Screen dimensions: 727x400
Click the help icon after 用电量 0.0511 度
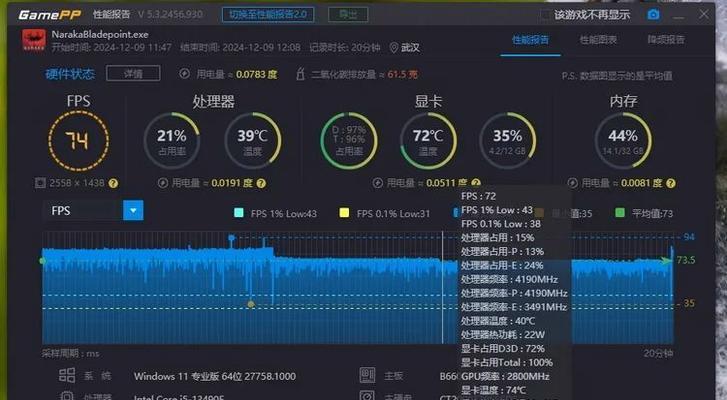(x=476, y=183)
